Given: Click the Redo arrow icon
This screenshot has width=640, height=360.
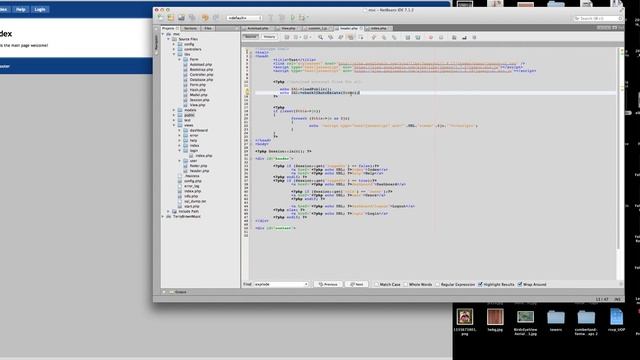Looking at the screenshot, I should (216, 18).
